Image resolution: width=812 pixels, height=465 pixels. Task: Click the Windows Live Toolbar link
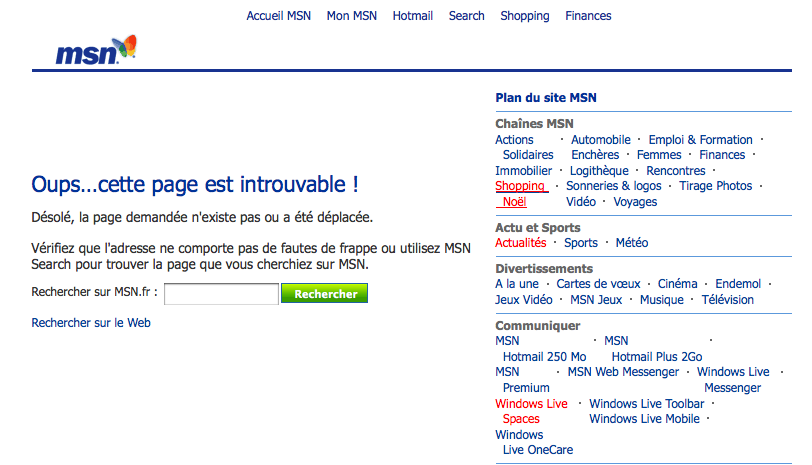point(645,404)
